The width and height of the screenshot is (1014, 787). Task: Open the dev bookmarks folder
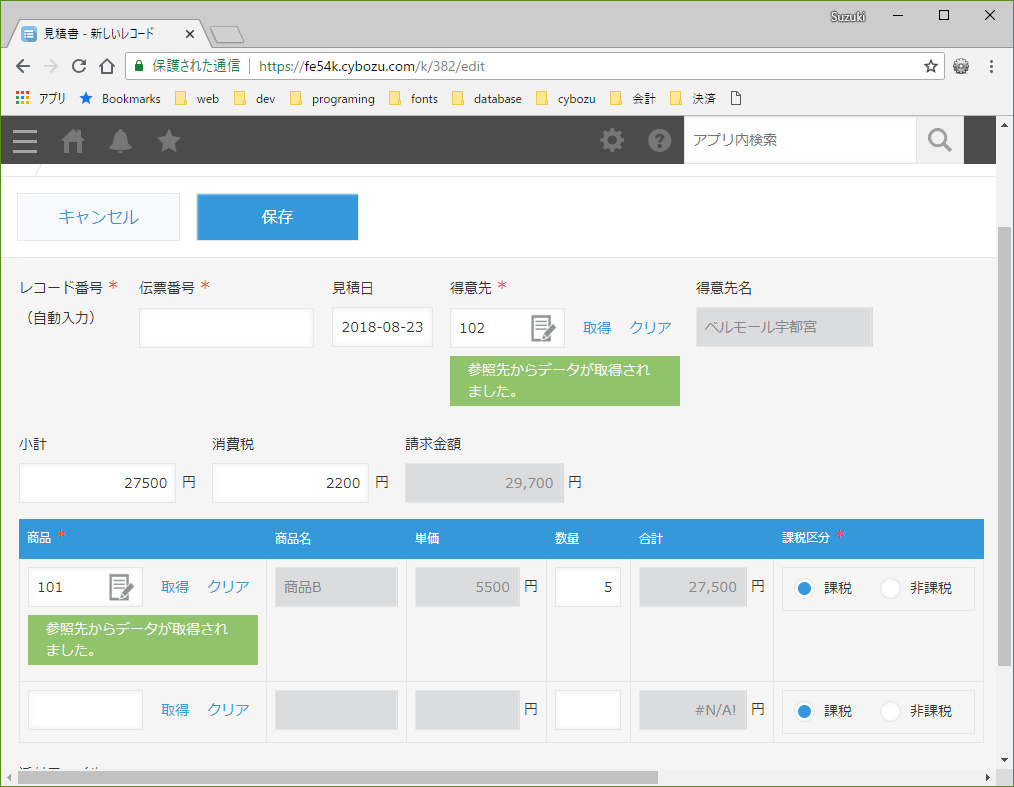tap(255, 98)
